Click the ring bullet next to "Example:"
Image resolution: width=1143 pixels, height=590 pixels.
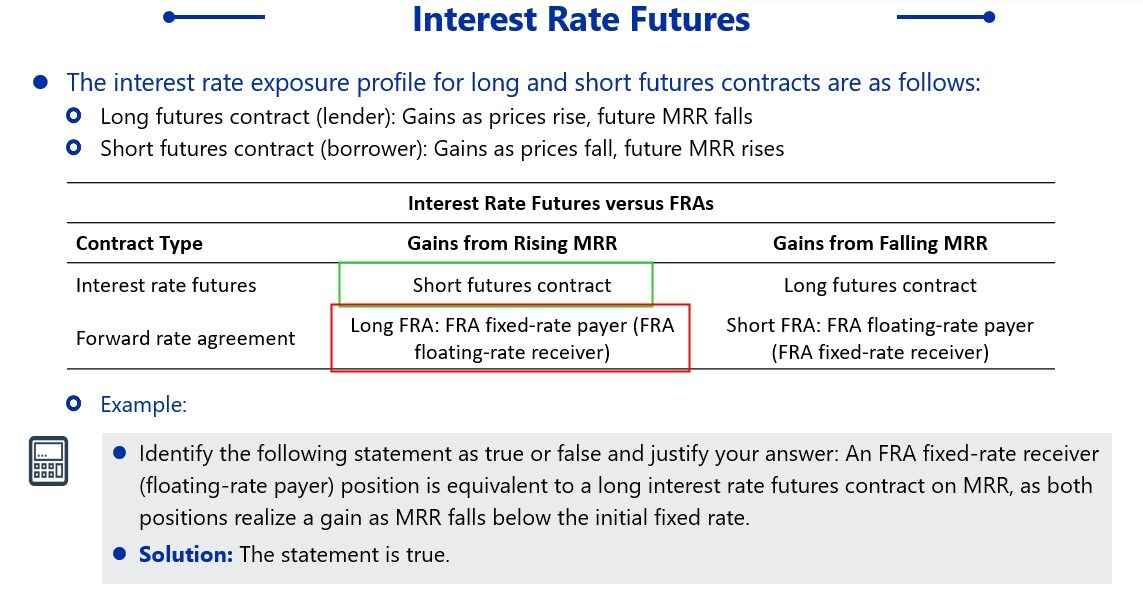(73, 405)
